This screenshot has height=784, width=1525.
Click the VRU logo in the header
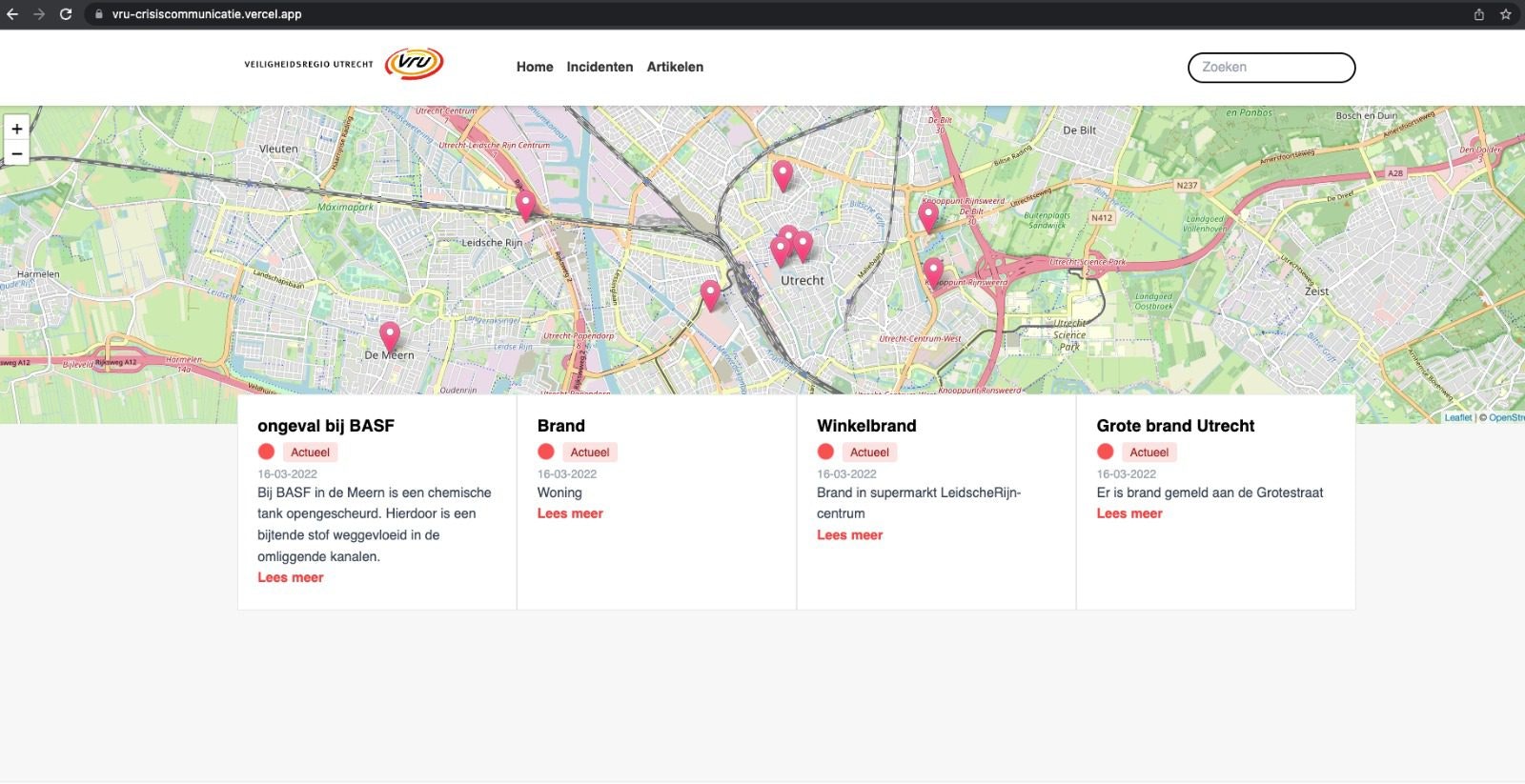(414, 64)
